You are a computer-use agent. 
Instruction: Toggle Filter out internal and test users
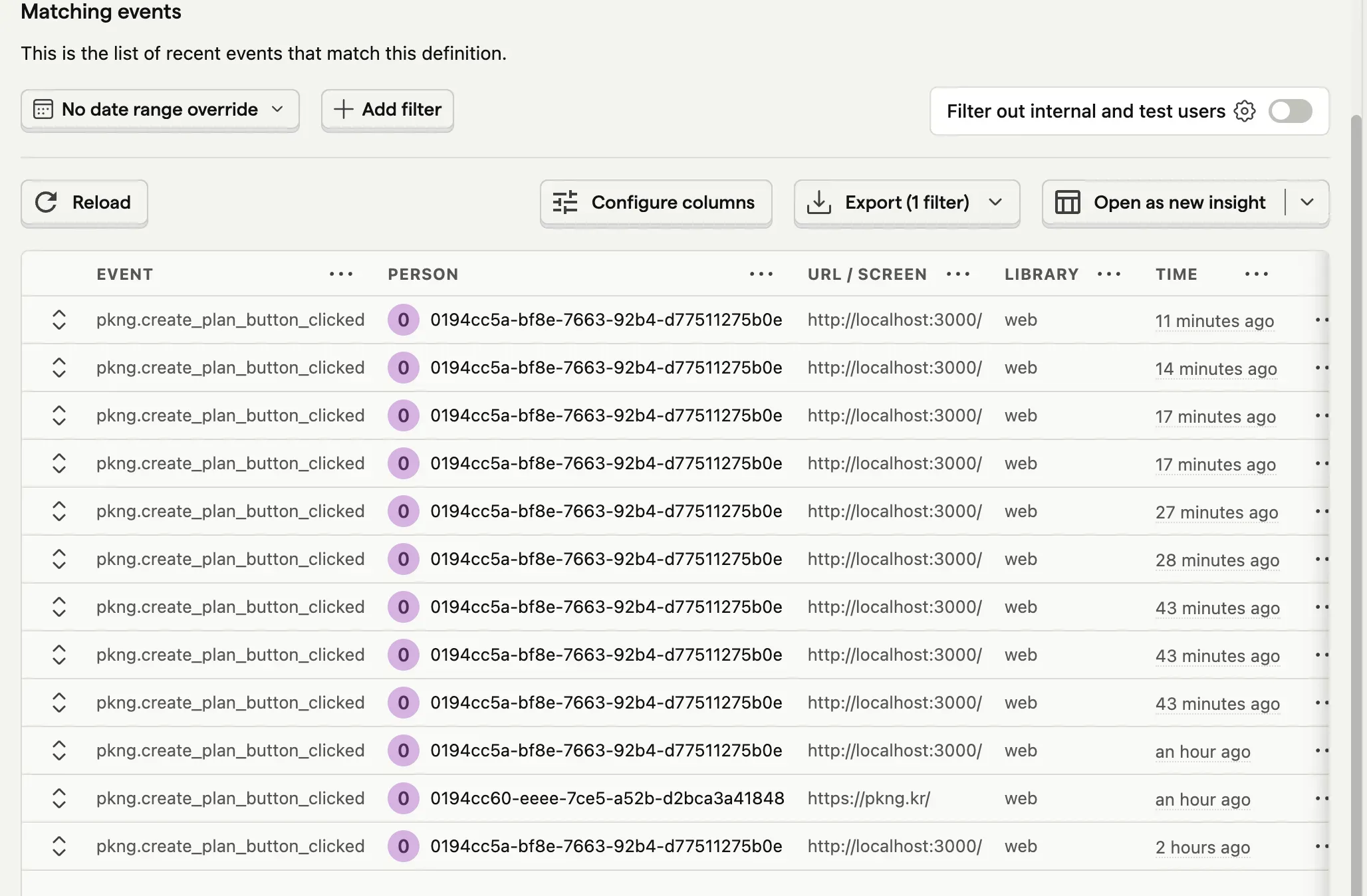pos(1290,111)
